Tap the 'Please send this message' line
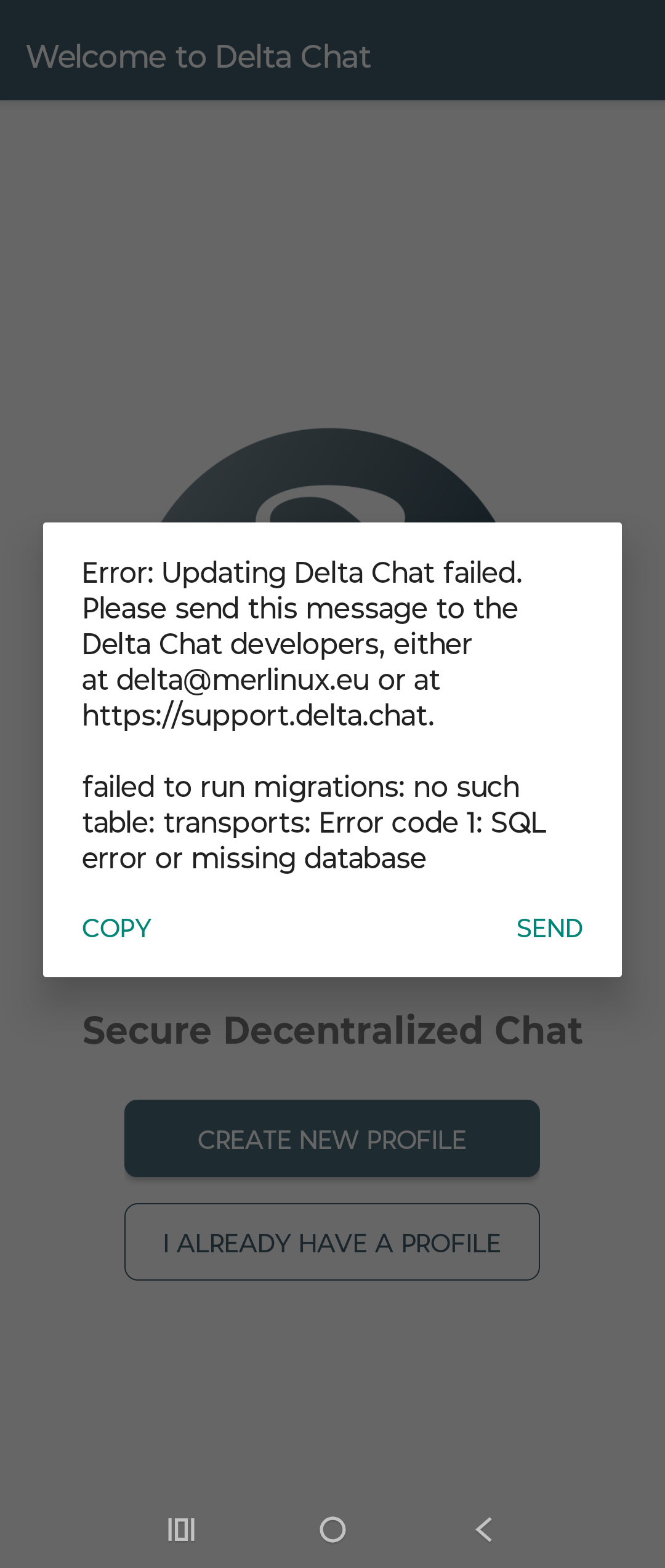 point(300,609)
